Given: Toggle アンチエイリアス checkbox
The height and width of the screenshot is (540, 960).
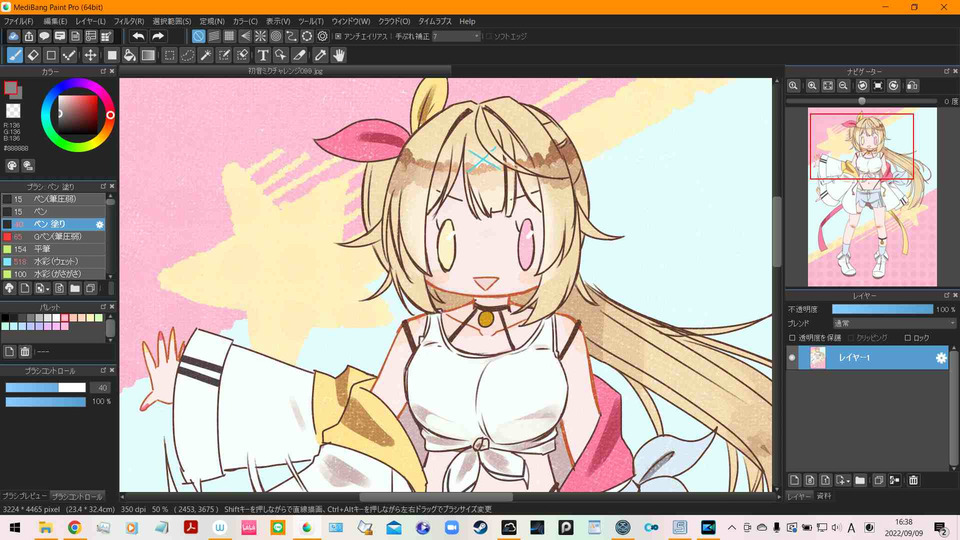Looking at the screenshot, I should point(338,36).
